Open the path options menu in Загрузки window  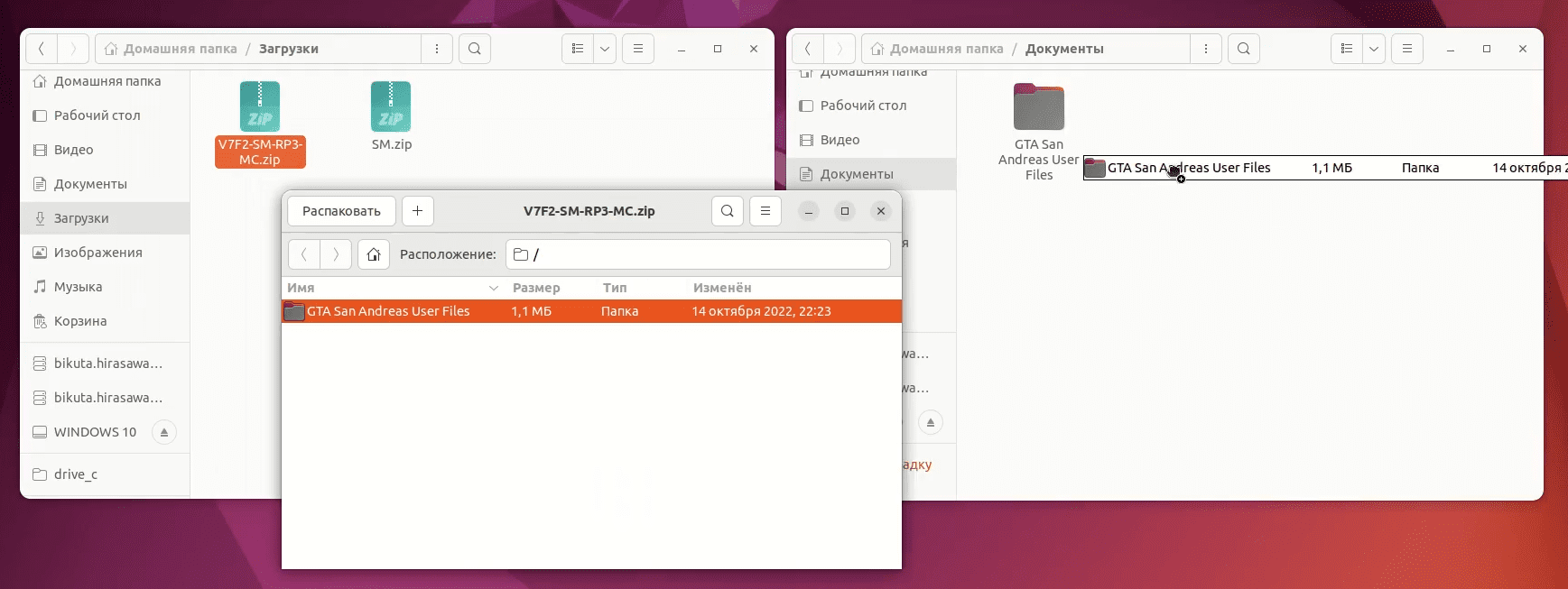(437, 49)
